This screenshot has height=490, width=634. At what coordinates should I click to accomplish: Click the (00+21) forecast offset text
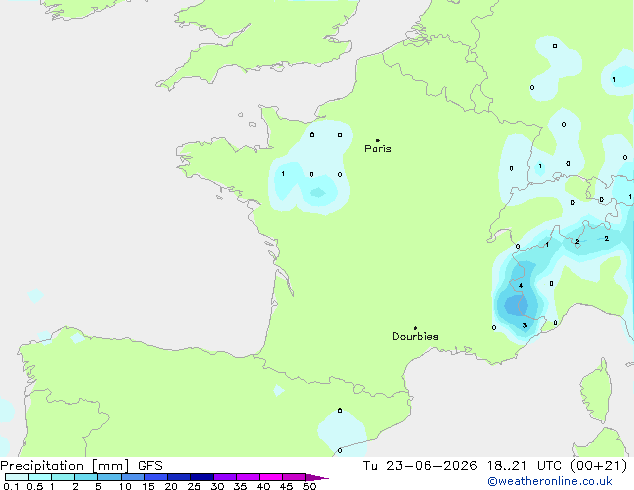point(598,466)
